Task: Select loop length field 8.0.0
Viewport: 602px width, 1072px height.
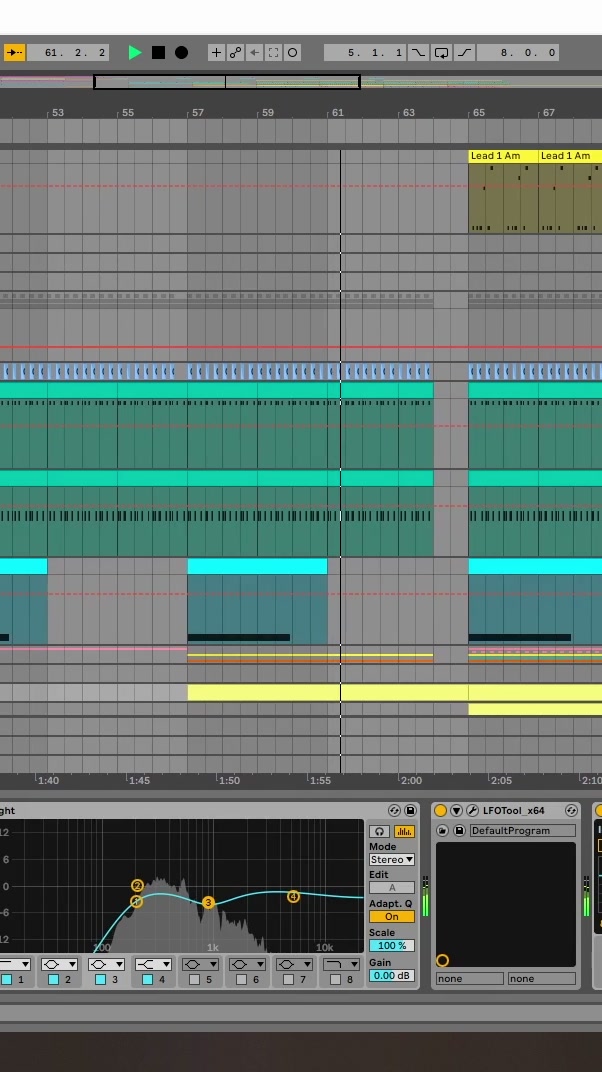Action: point(518,53)
